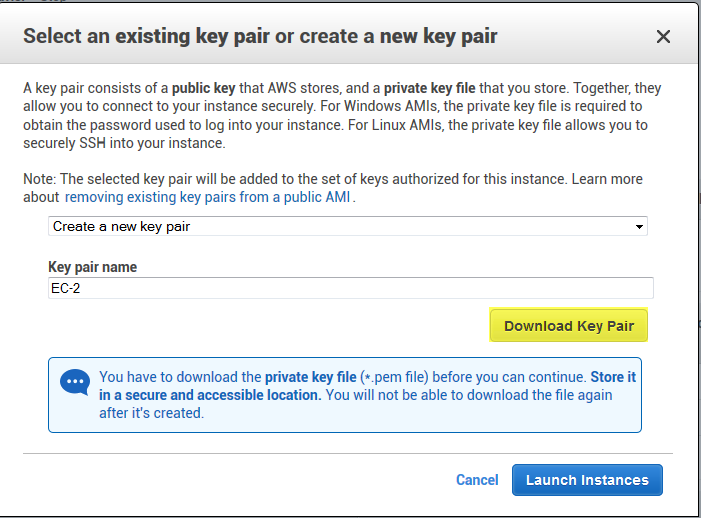Click the blue speech bubble info icon
The height and width of the screenshot is (518, 701).
point(75,382)
